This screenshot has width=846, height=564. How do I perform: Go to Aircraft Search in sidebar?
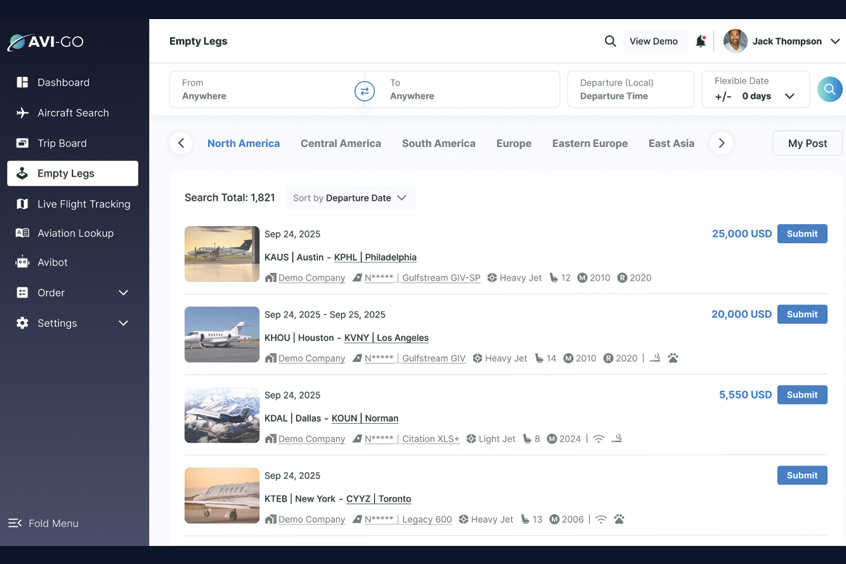click(73, 113)
